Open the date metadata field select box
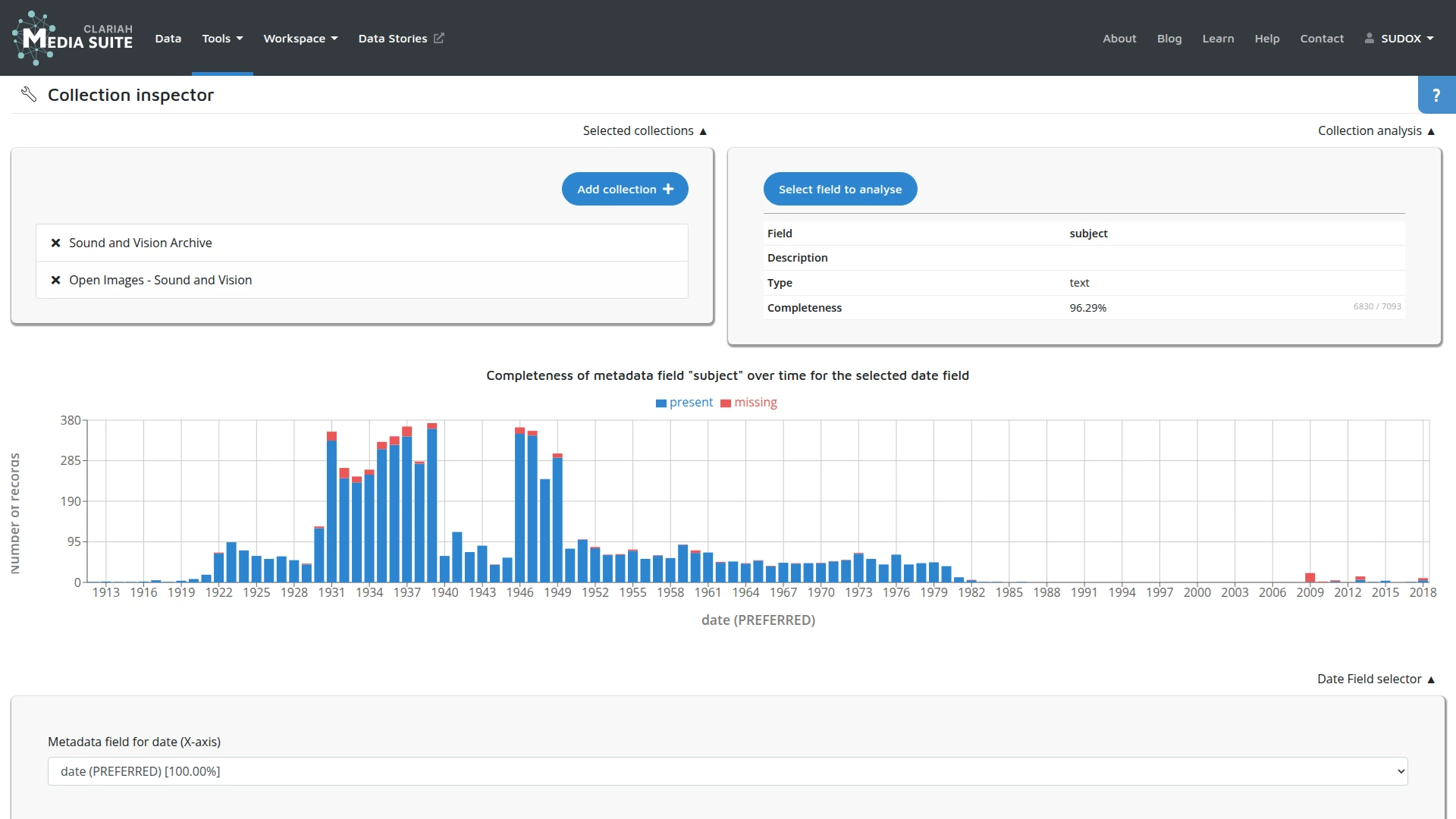This screenshot has width=1456, height=819. pyautogui.click(x=727, y=771)
